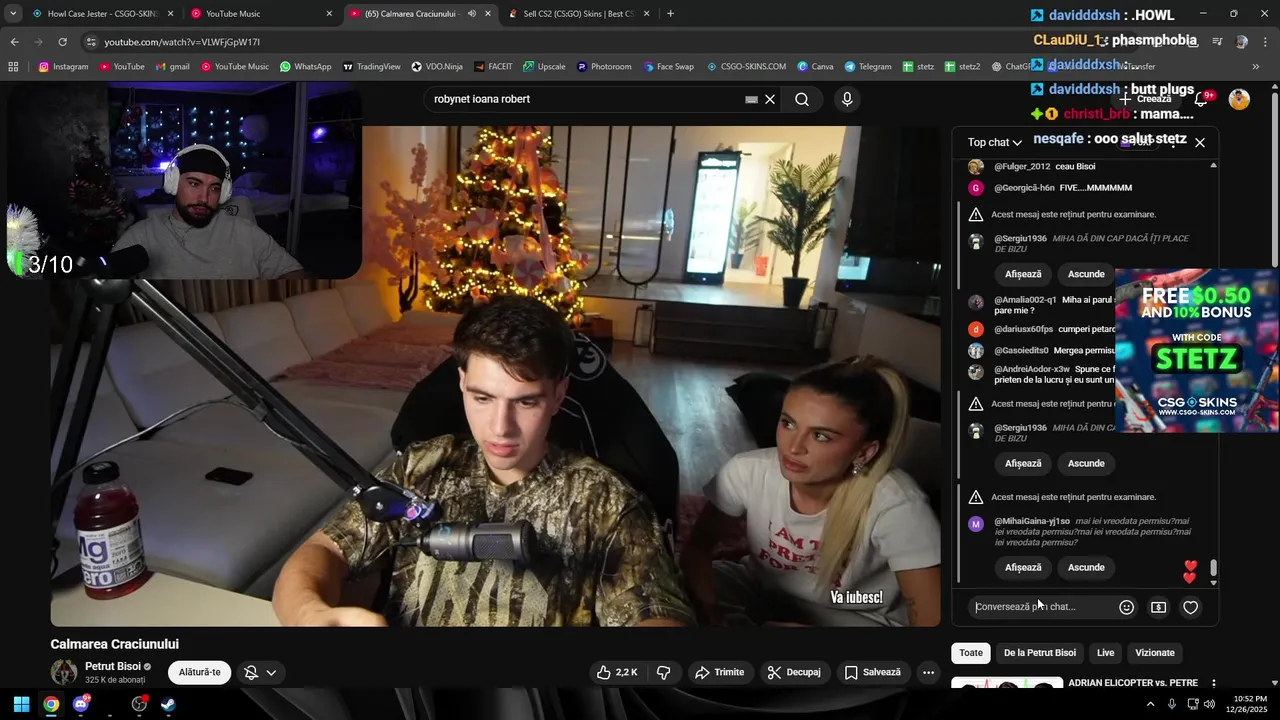This screenshot has height=720, width=1280.
Task: Start voice search with the microphone icon
Action: (847, 99)
